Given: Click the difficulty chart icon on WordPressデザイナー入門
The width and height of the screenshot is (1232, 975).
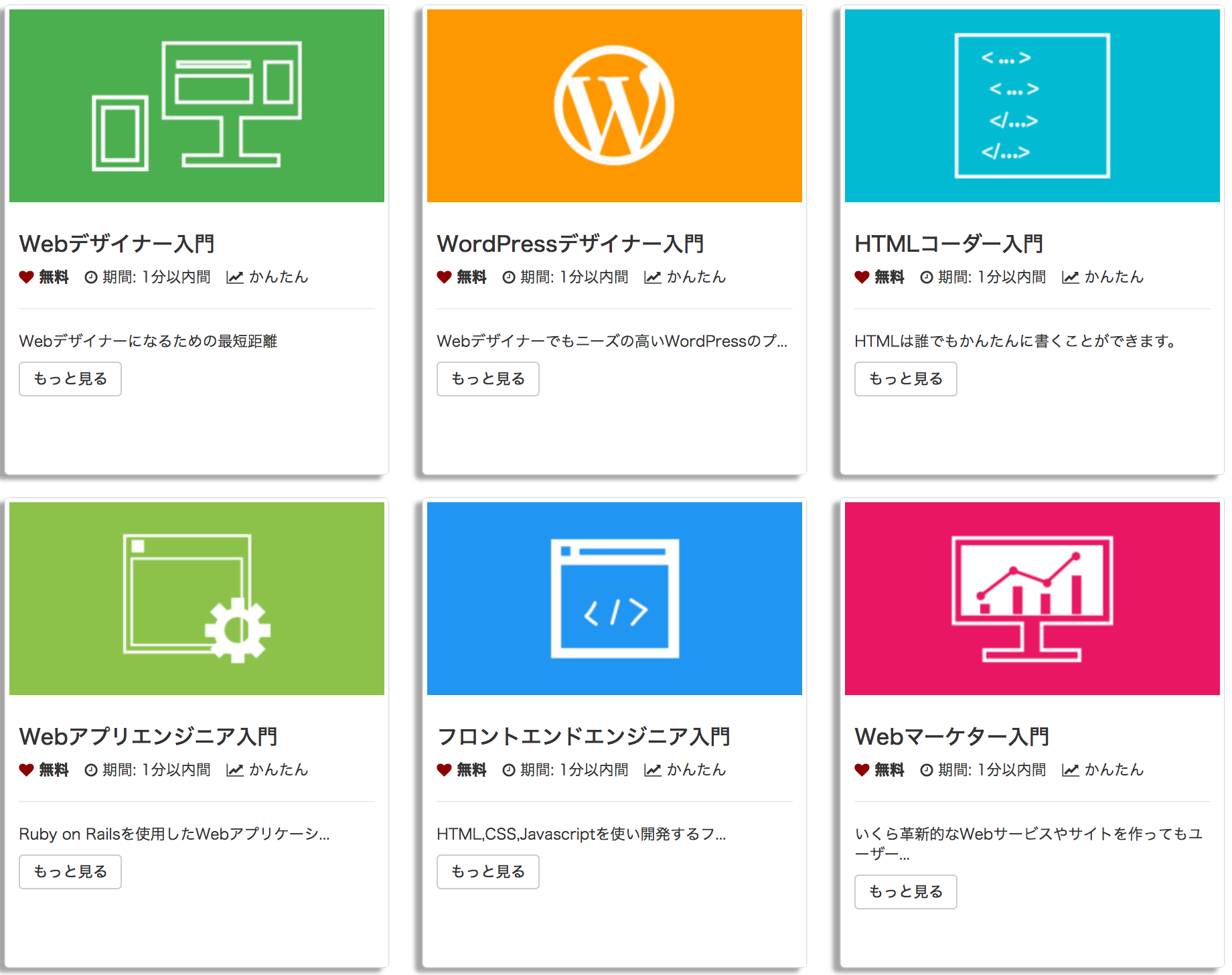Looking at the screenshot, I should [x=653, y=277].
